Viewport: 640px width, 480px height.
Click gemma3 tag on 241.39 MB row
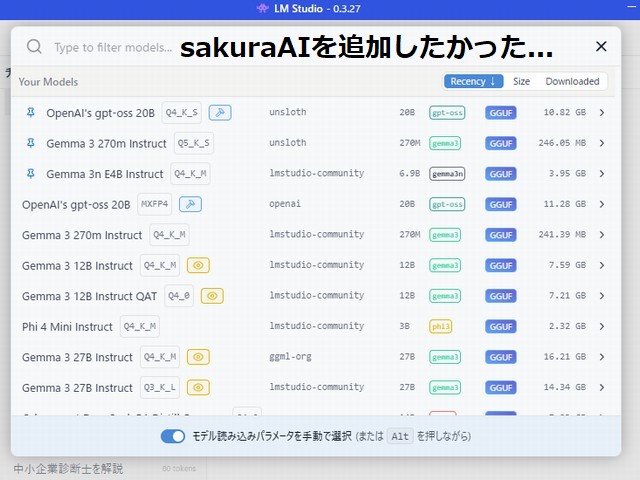click(445, 235)
